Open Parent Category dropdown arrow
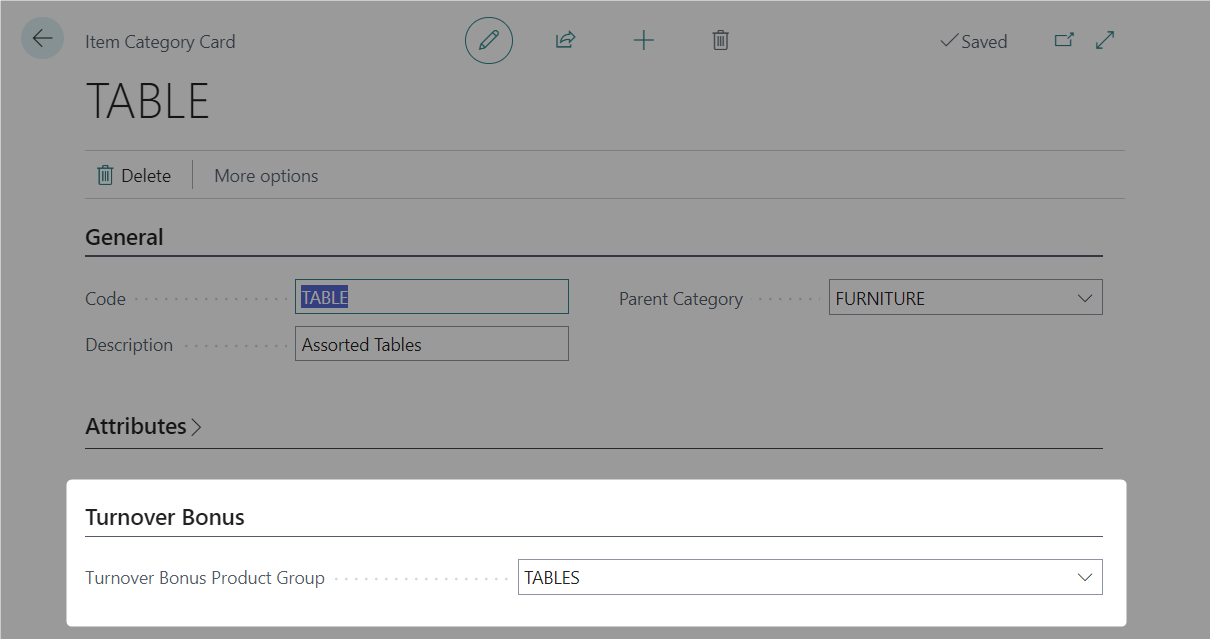The width and height of the screenshot is (1210, 639). (1085, 298)
